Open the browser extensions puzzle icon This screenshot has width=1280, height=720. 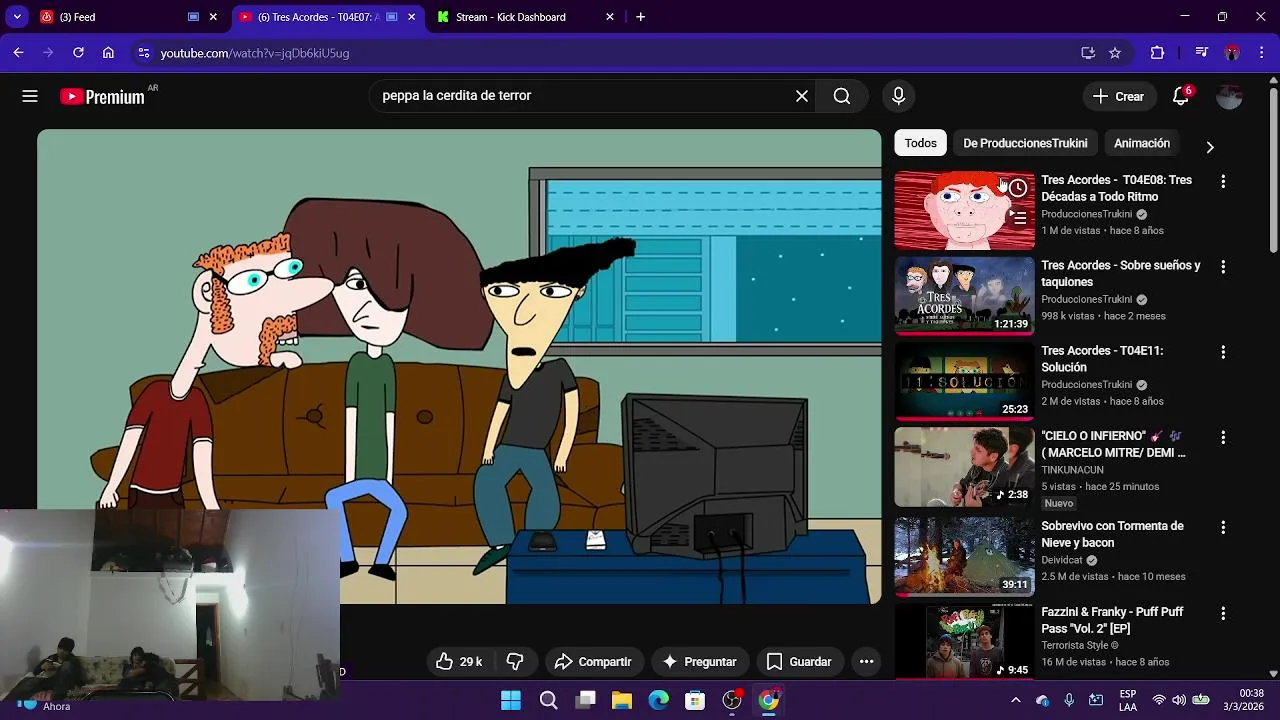tap(1158, 53)
